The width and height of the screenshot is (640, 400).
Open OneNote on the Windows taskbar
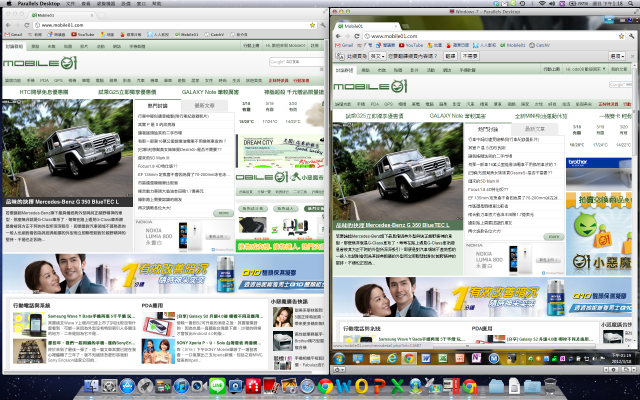coord(476,358)
